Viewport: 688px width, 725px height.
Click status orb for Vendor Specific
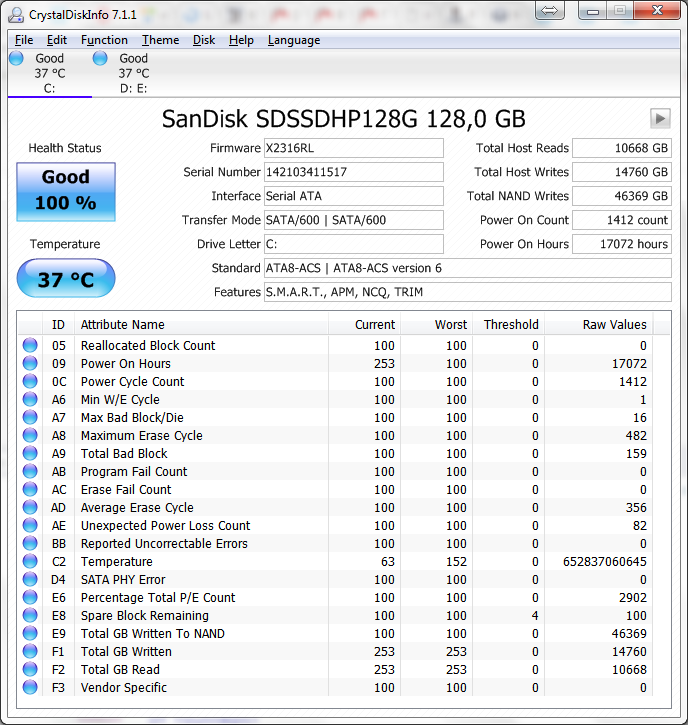coord(30,688)
